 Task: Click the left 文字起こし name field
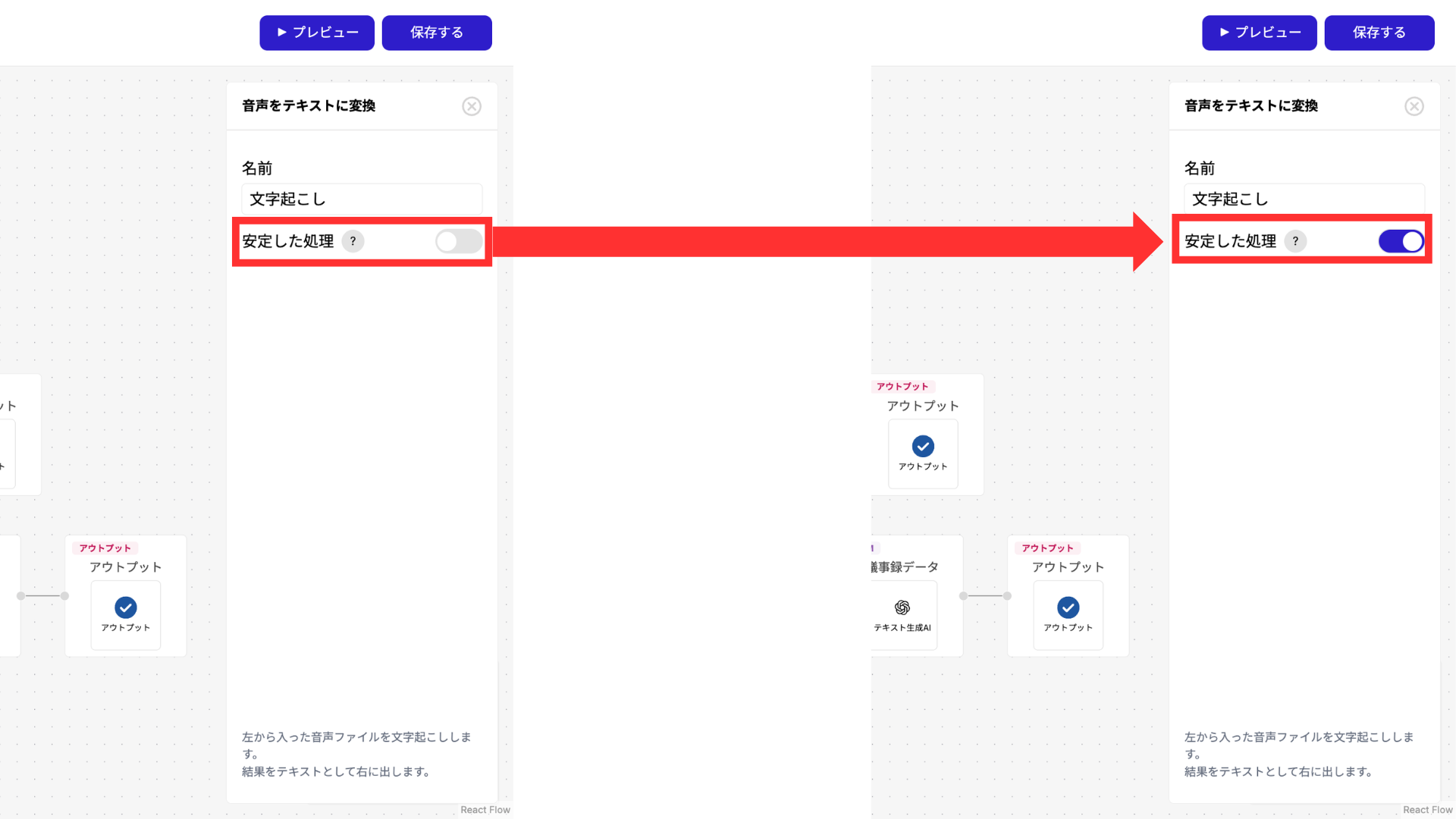pyautogui.click(x=362, y=199)
